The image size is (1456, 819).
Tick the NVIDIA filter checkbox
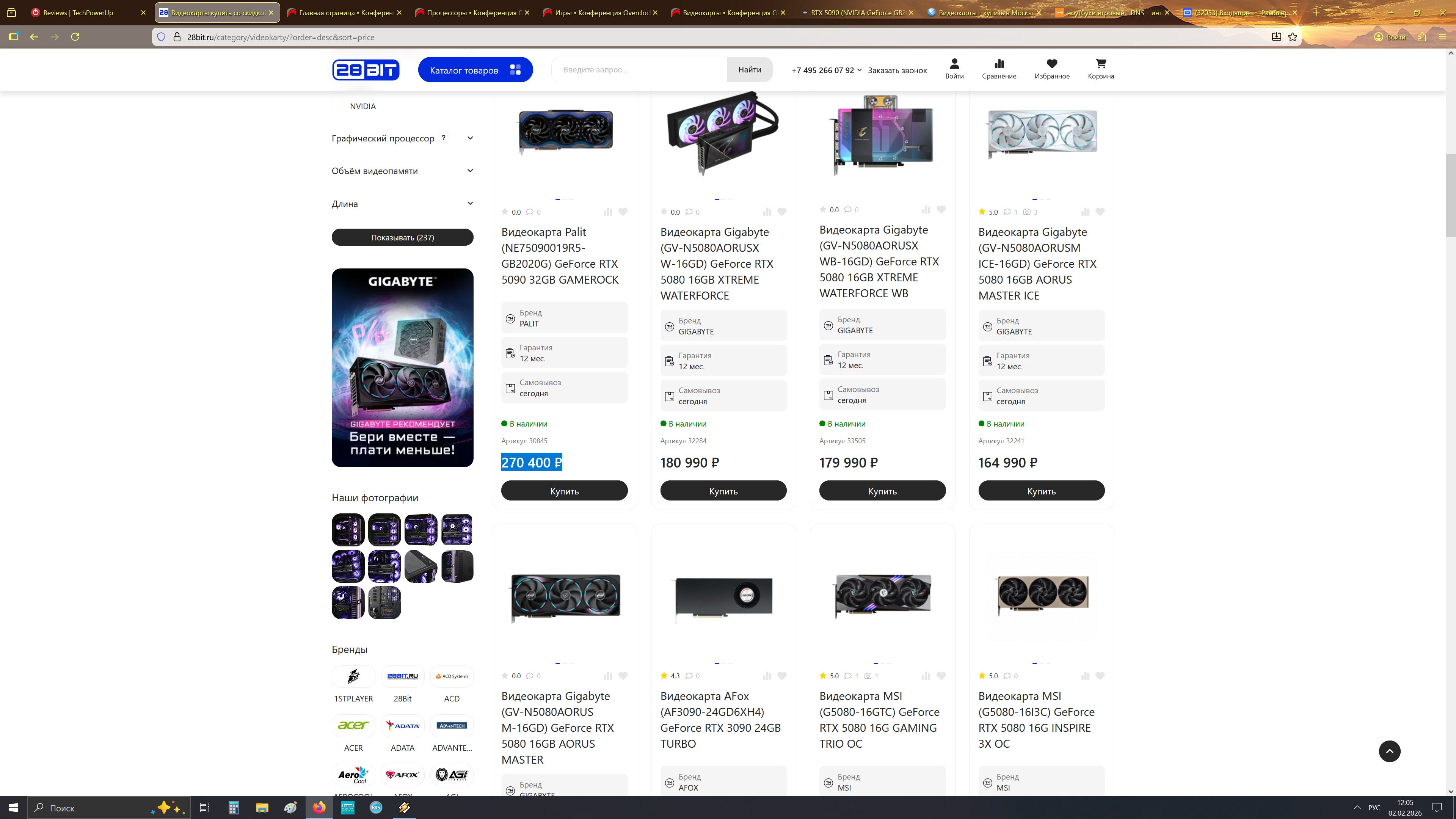coord(338,106)
